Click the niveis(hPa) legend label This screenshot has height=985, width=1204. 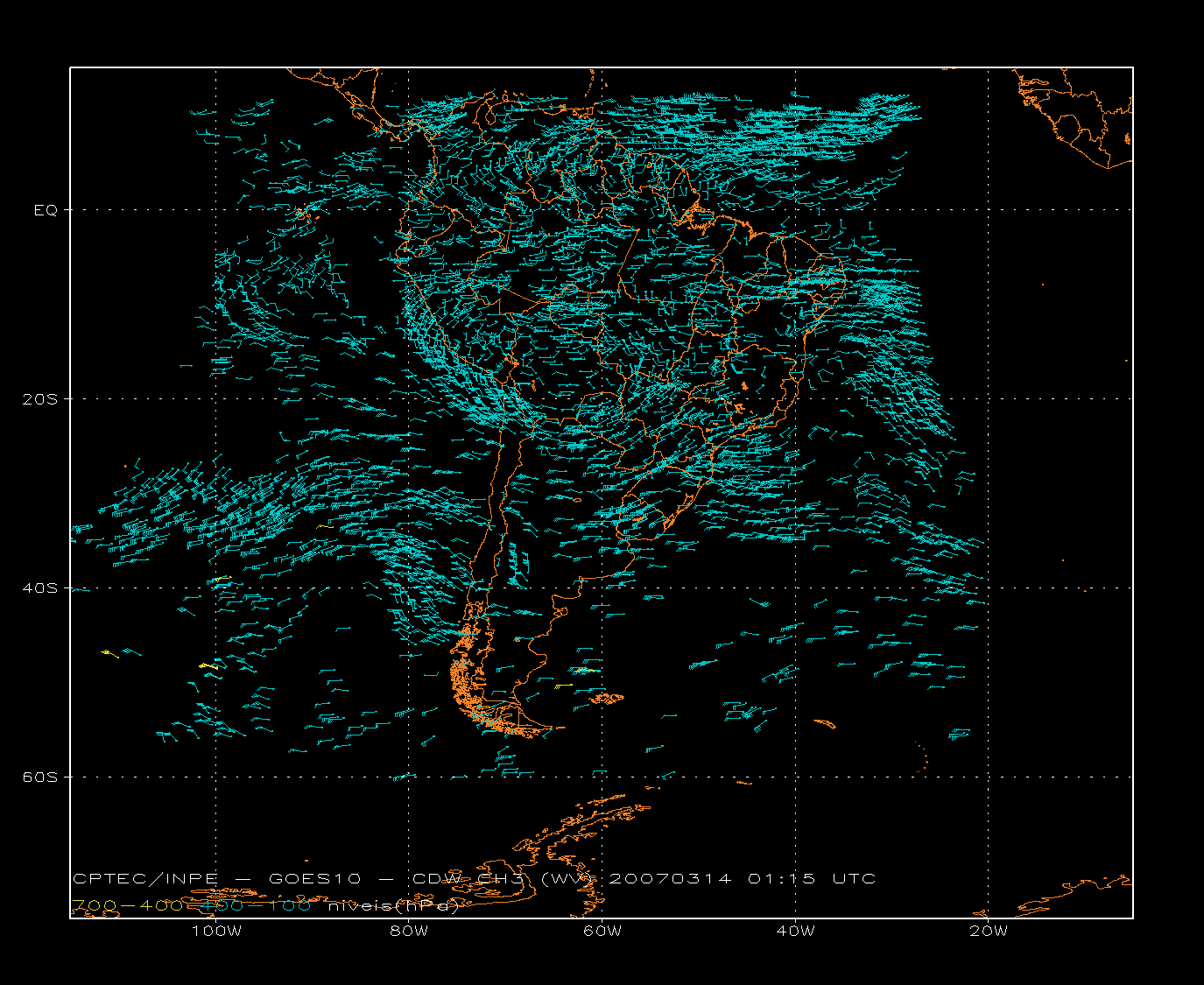coord(394,906)
